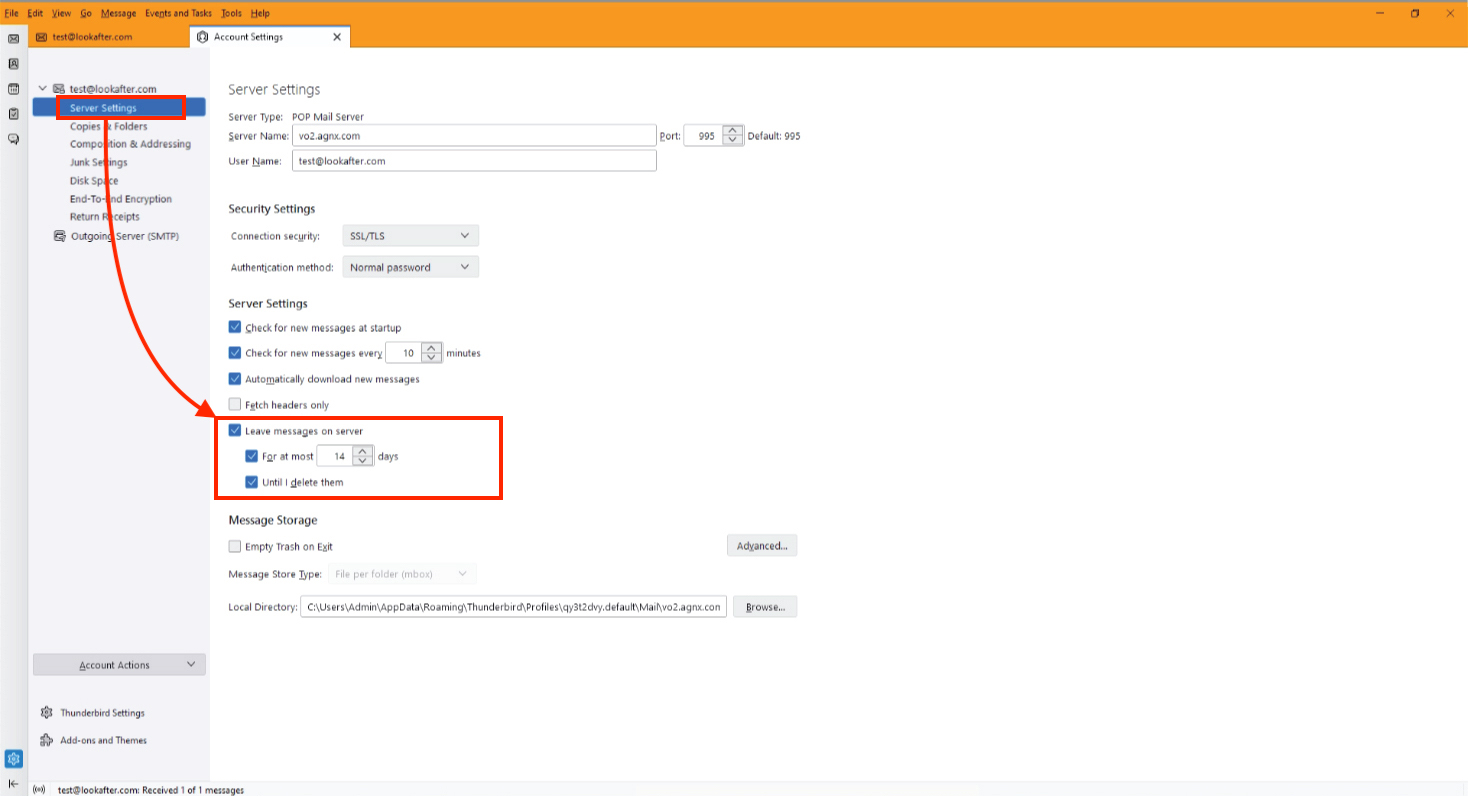Collapse the test@lookafter.com account tree
Image resolution: width=1468 pixels, height=796 pixels.
coord(43,89)
